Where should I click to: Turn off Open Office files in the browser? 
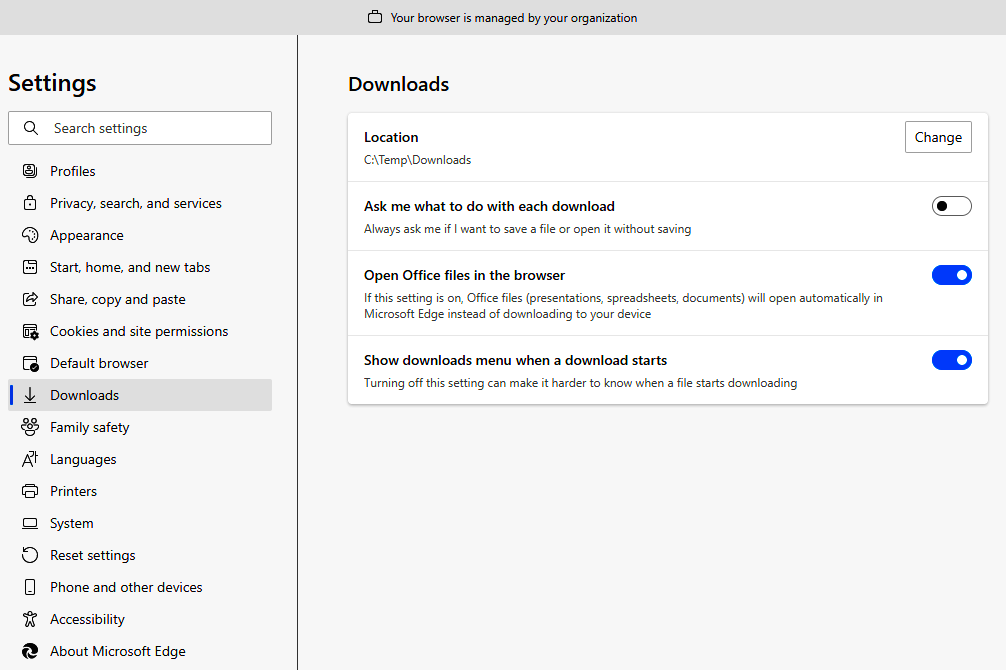click(951, 275)
